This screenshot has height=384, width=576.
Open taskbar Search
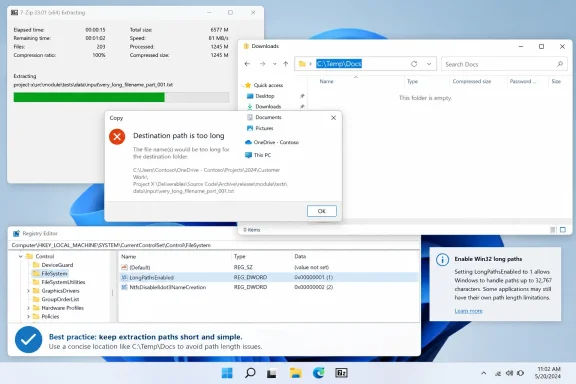(x=250, y=373)
